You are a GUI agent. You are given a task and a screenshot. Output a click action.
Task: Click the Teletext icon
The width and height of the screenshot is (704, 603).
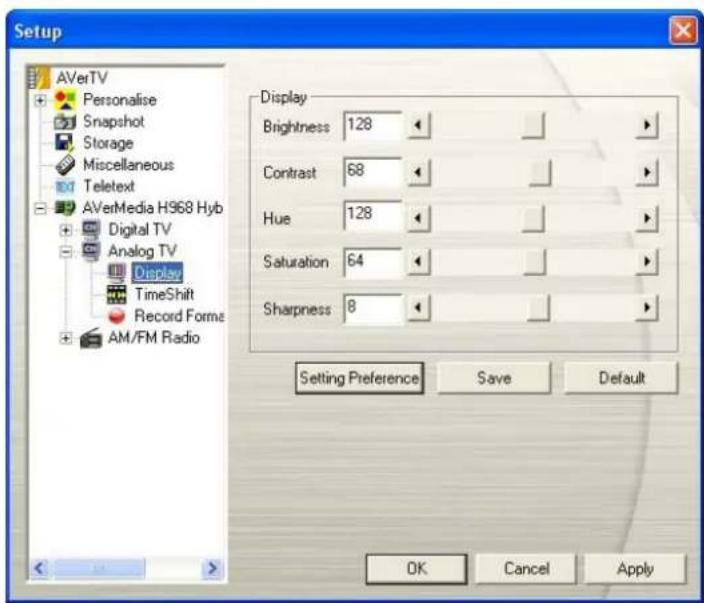coord(65,186)
